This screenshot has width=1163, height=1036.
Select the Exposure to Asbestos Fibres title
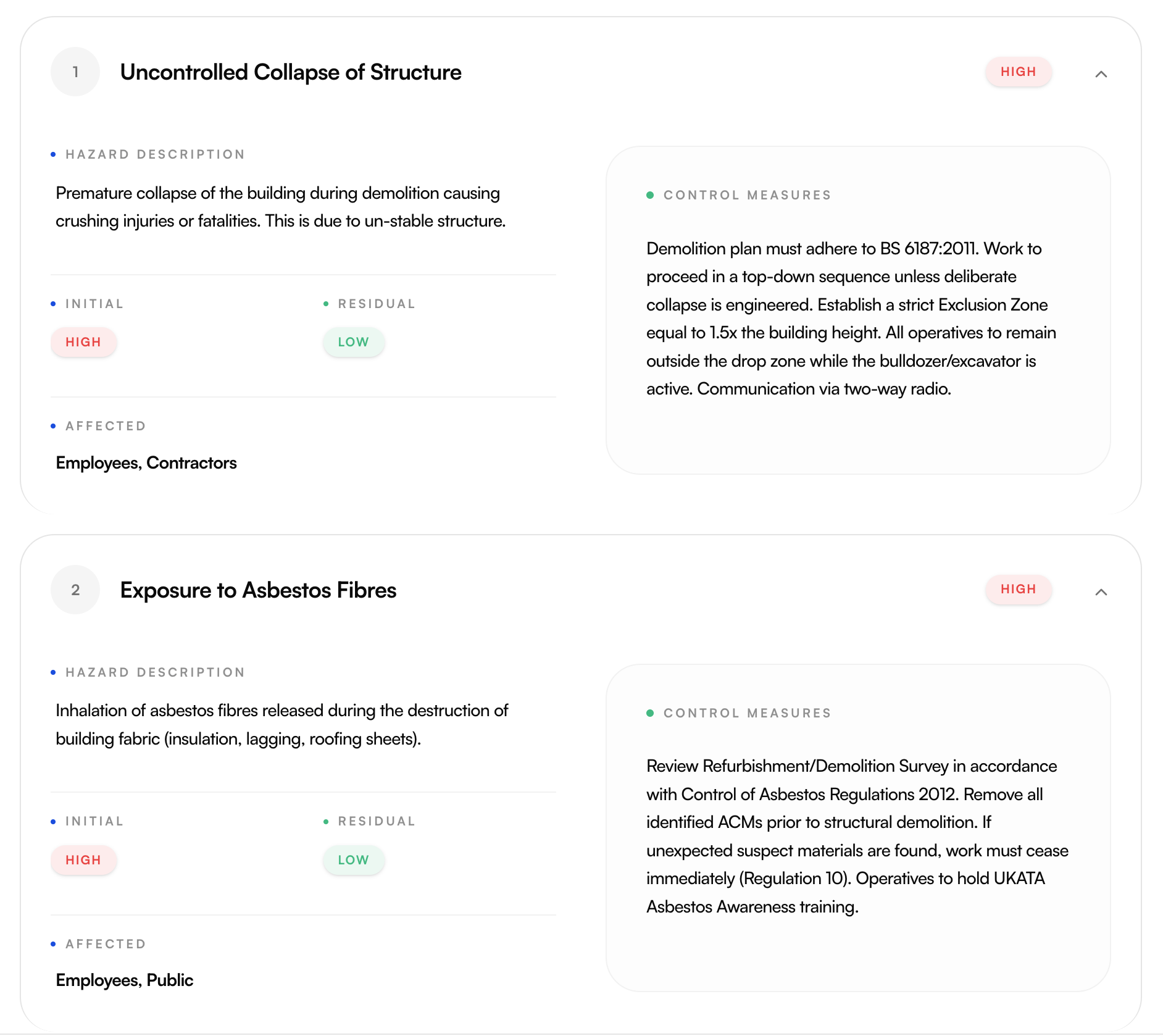pos(258,590)
